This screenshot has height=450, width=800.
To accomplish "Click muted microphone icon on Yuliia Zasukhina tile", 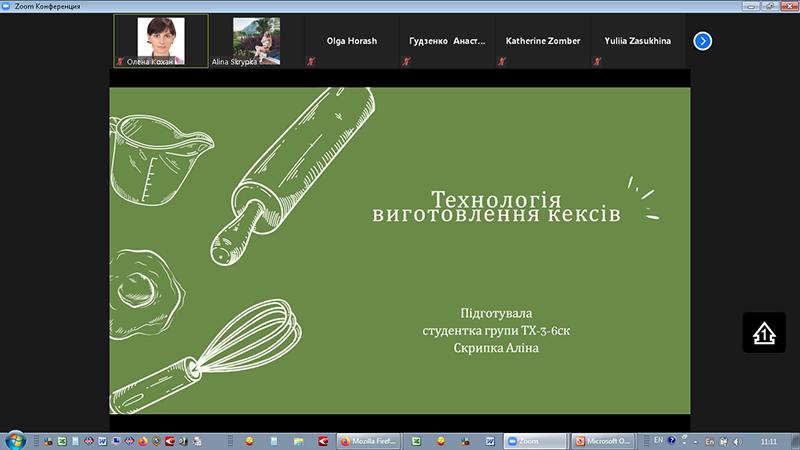I will click(597, 62).
